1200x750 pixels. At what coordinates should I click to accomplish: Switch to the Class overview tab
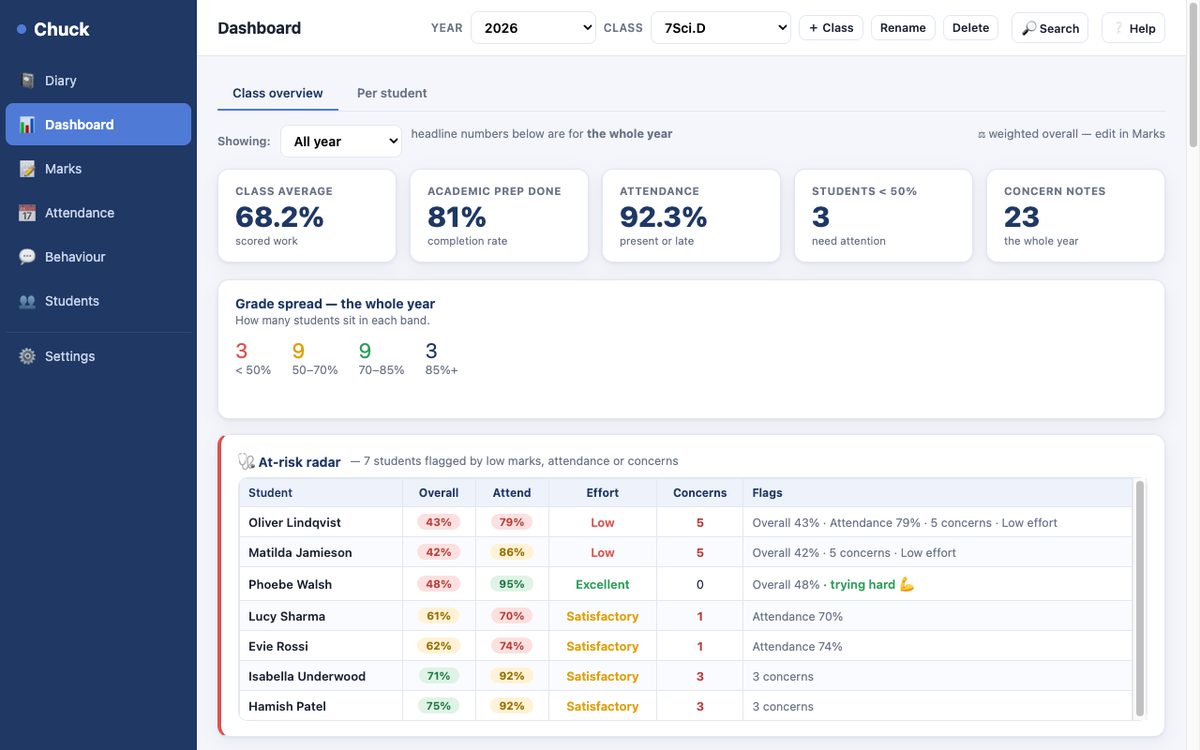278,93
